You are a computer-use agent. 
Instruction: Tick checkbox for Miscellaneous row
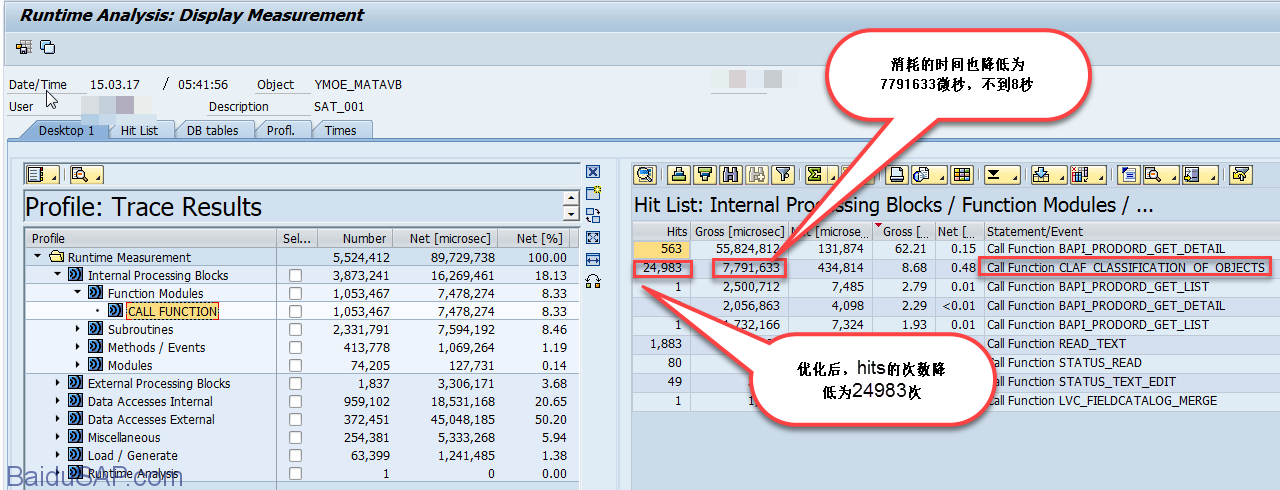[x=296, y=438]
